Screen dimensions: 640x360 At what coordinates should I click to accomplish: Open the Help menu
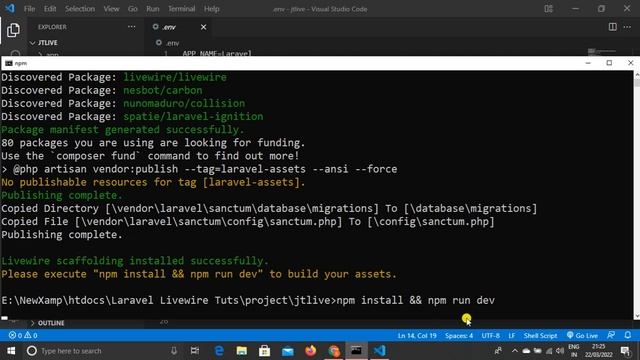[x=211, y=9]
